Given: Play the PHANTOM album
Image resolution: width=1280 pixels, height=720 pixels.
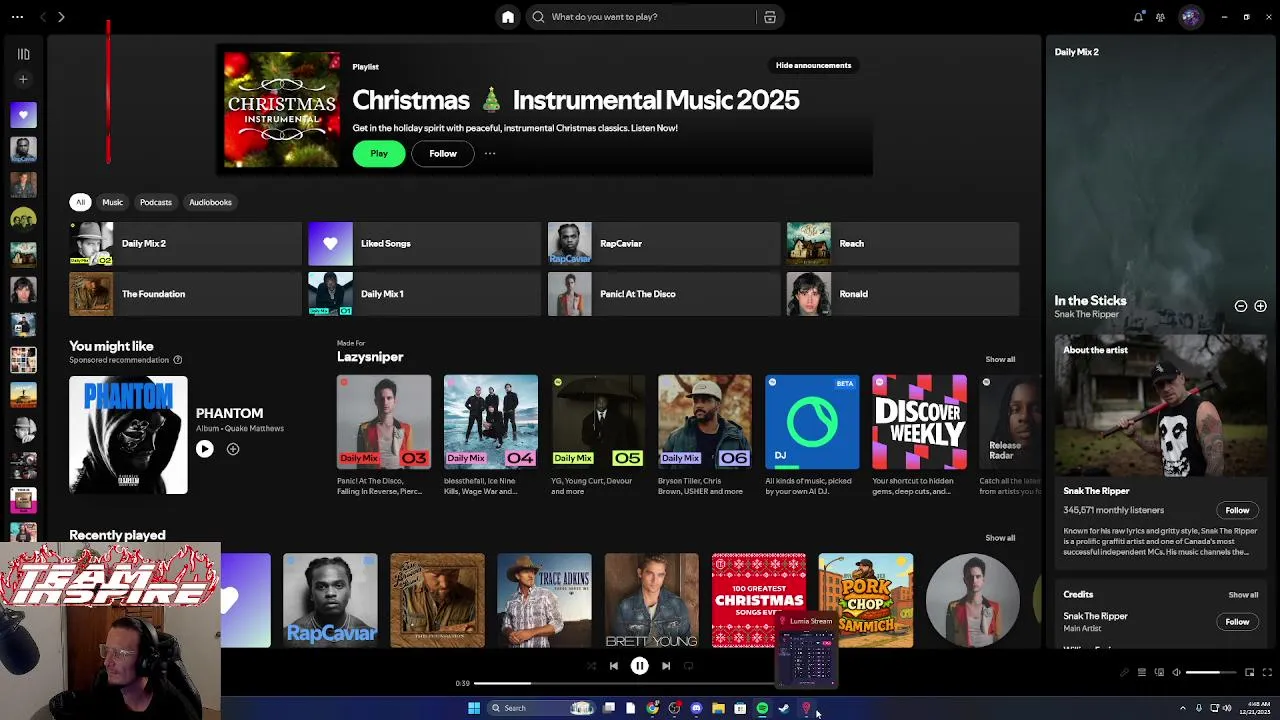Looking at the screenshot, I should tap(204, 449).
